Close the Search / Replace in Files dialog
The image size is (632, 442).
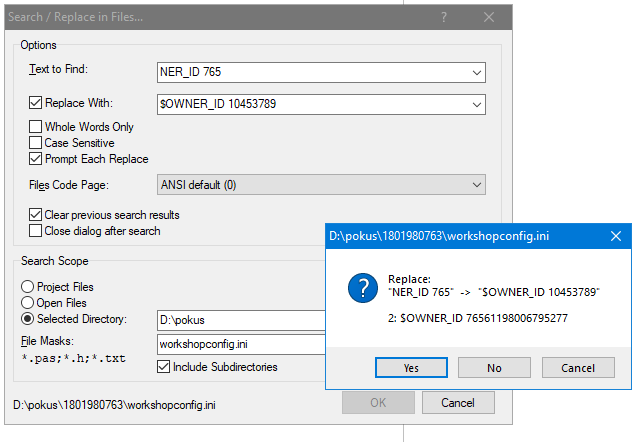click(x=487, y=18)
